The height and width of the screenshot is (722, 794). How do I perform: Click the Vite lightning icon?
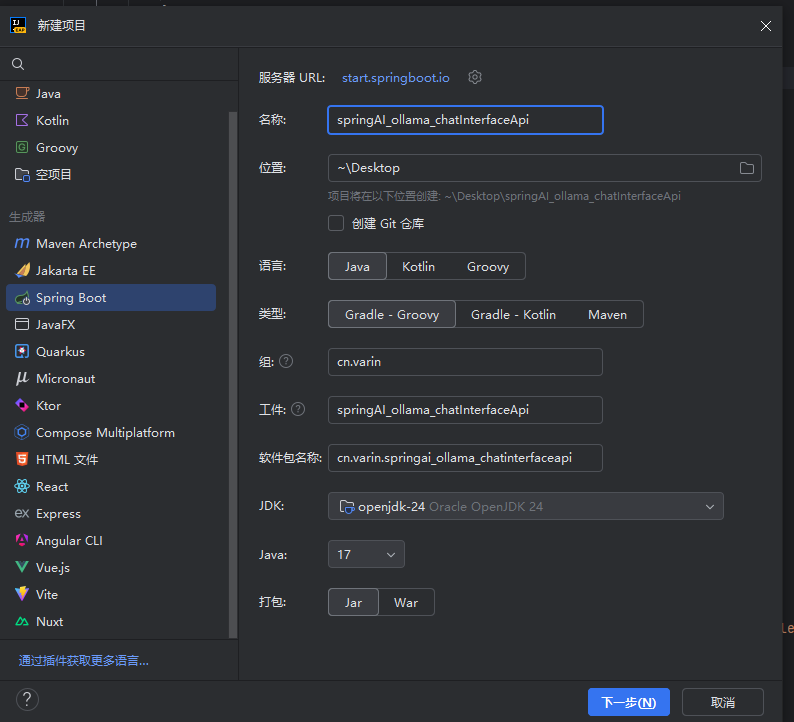(22, 594)
